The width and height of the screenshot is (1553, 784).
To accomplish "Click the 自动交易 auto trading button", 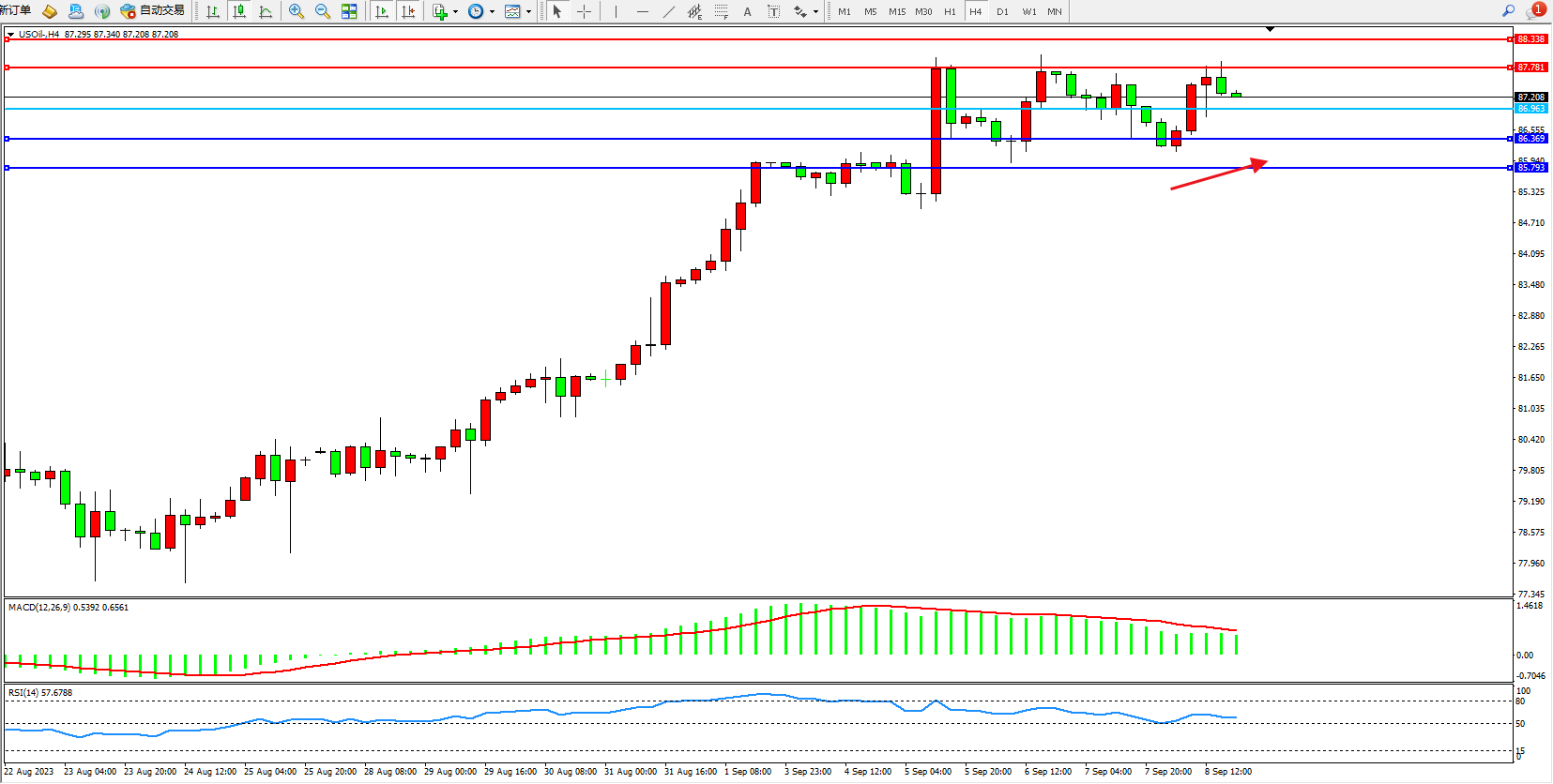I will (x=153, y=11).
